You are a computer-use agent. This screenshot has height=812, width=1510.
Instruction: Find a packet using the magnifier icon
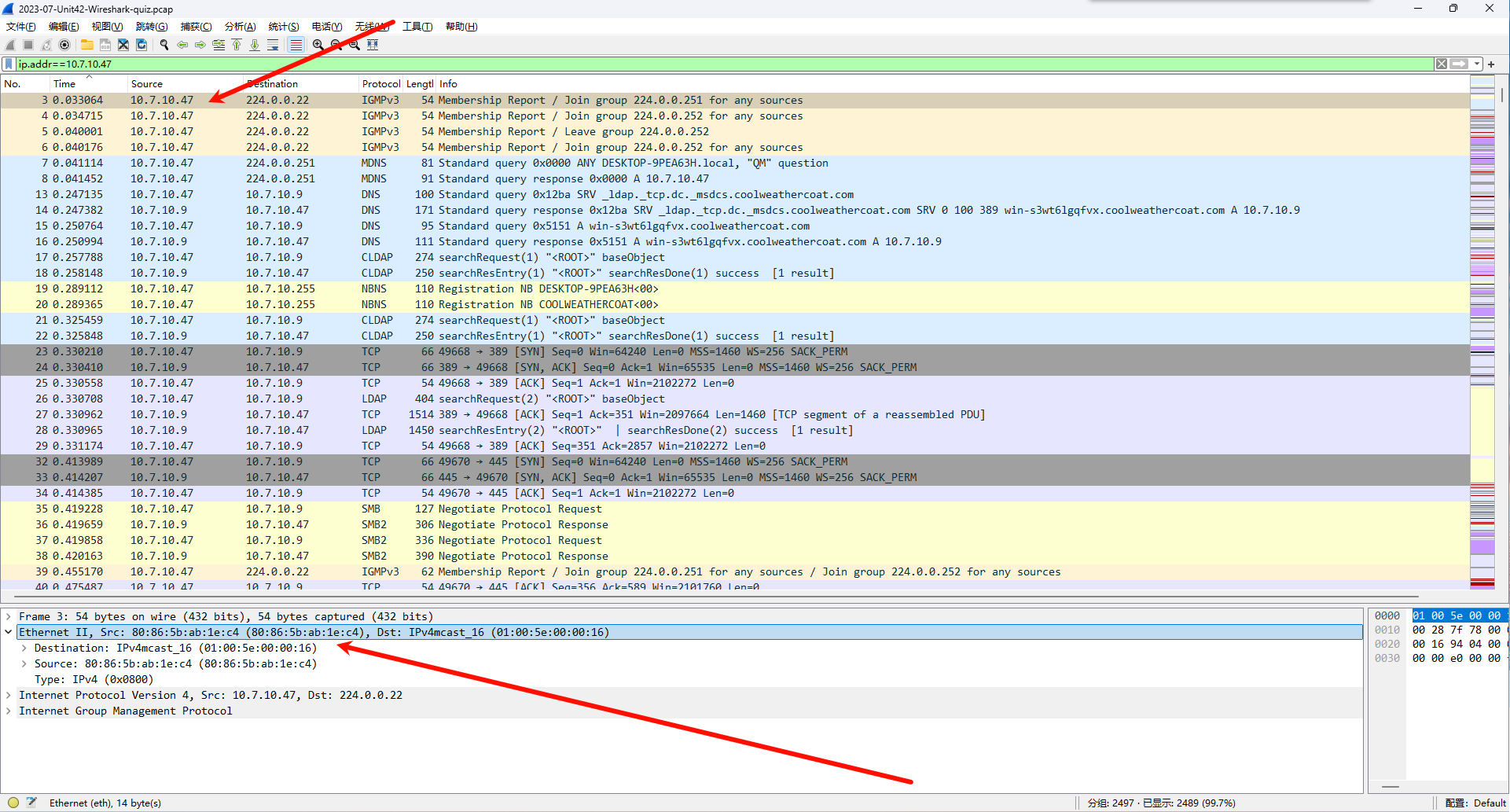pyautogui.click(x=164, y=45)
